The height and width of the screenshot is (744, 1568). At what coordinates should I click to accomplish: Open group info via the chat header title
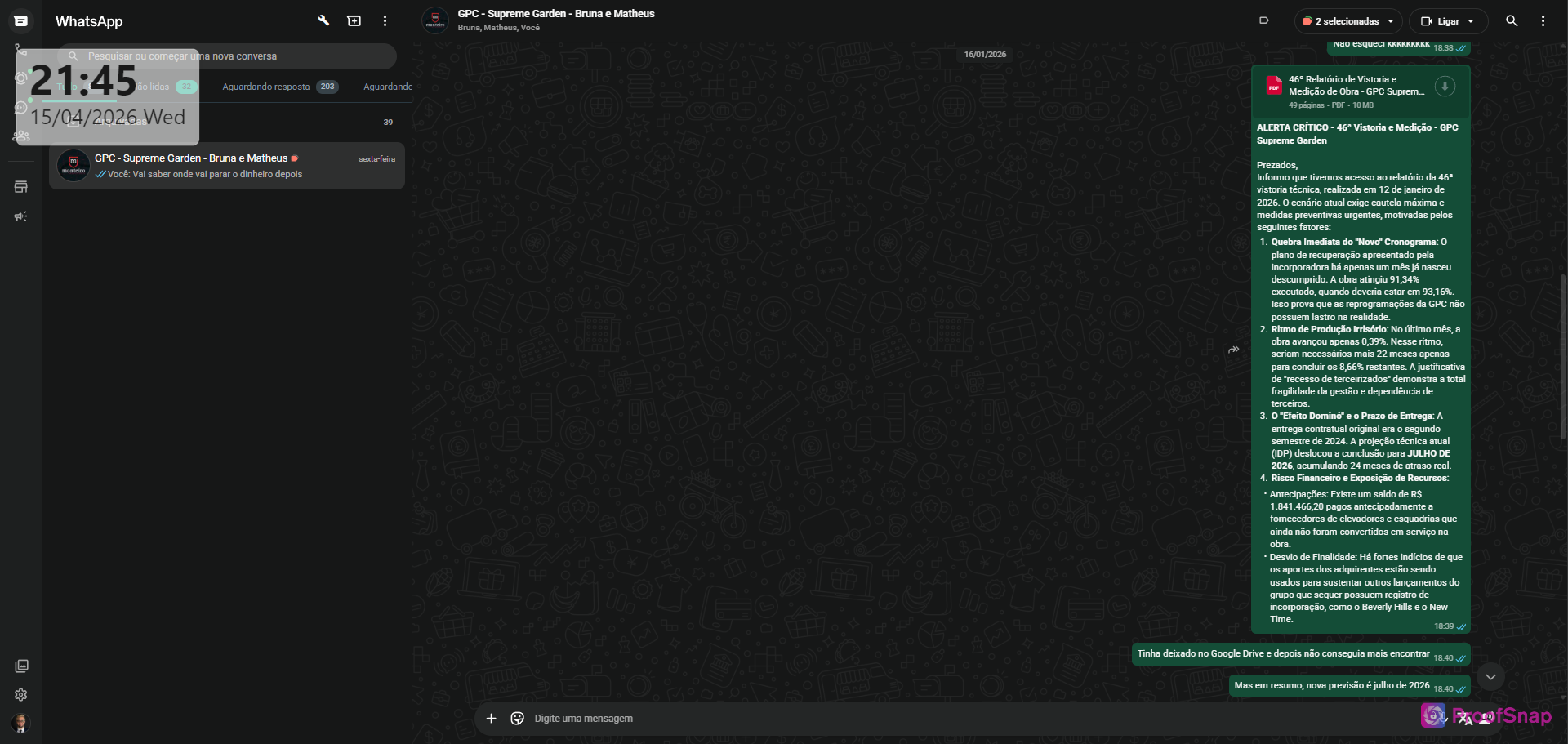[x=556, y=14]
